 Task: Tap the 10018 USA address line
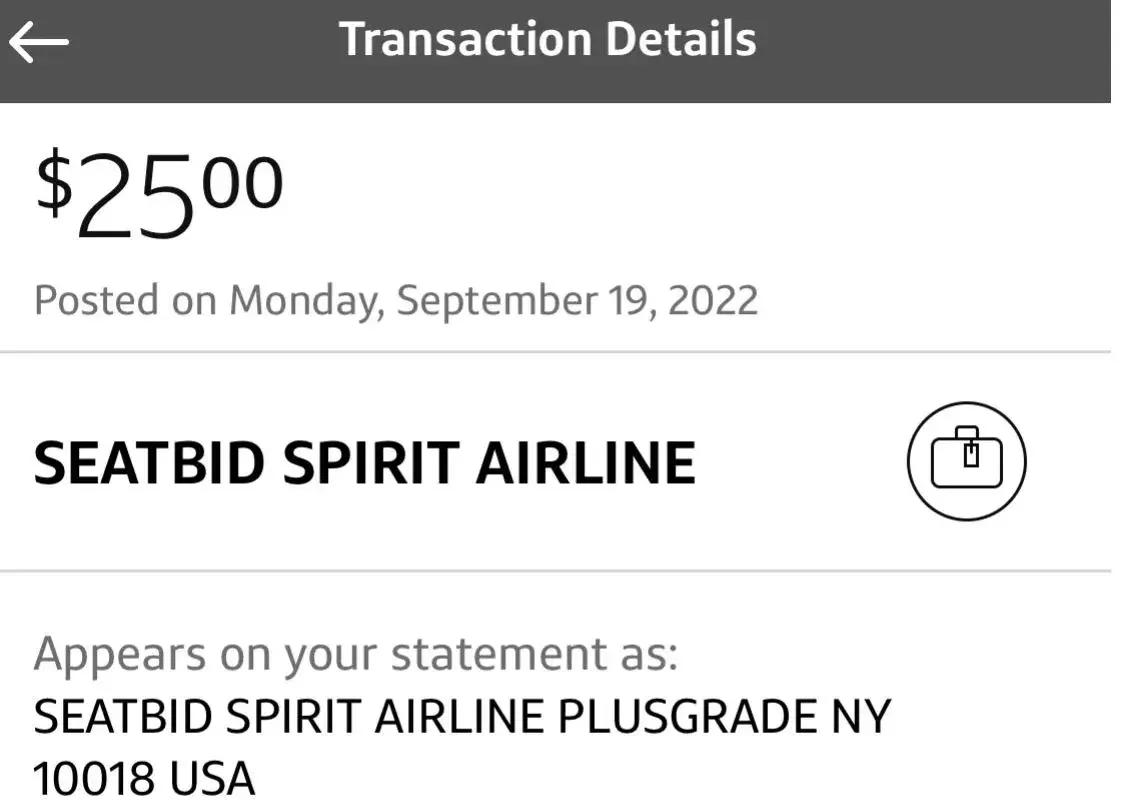click(144, 778)
